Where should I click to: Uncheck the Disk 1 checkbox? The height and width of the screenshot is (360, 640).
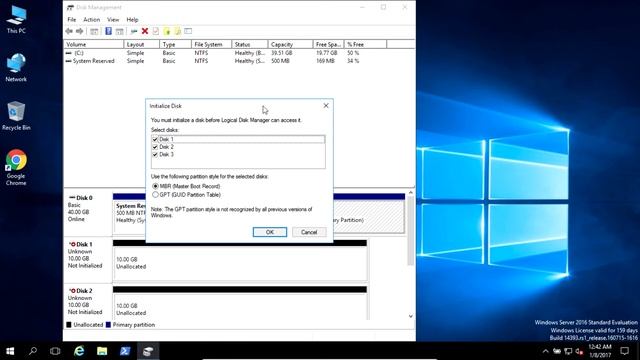155,139
